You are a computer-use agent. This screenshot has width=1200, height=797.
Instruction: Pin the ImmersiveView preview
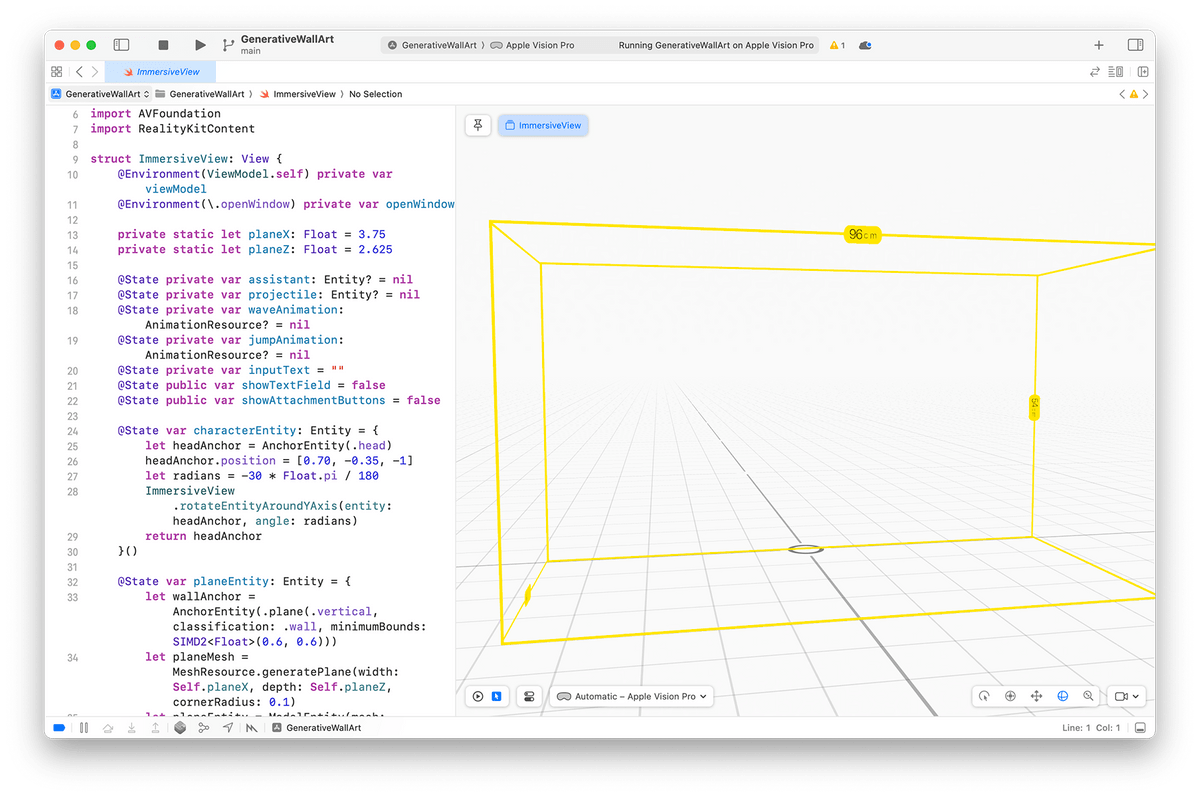tap(478, 125)
